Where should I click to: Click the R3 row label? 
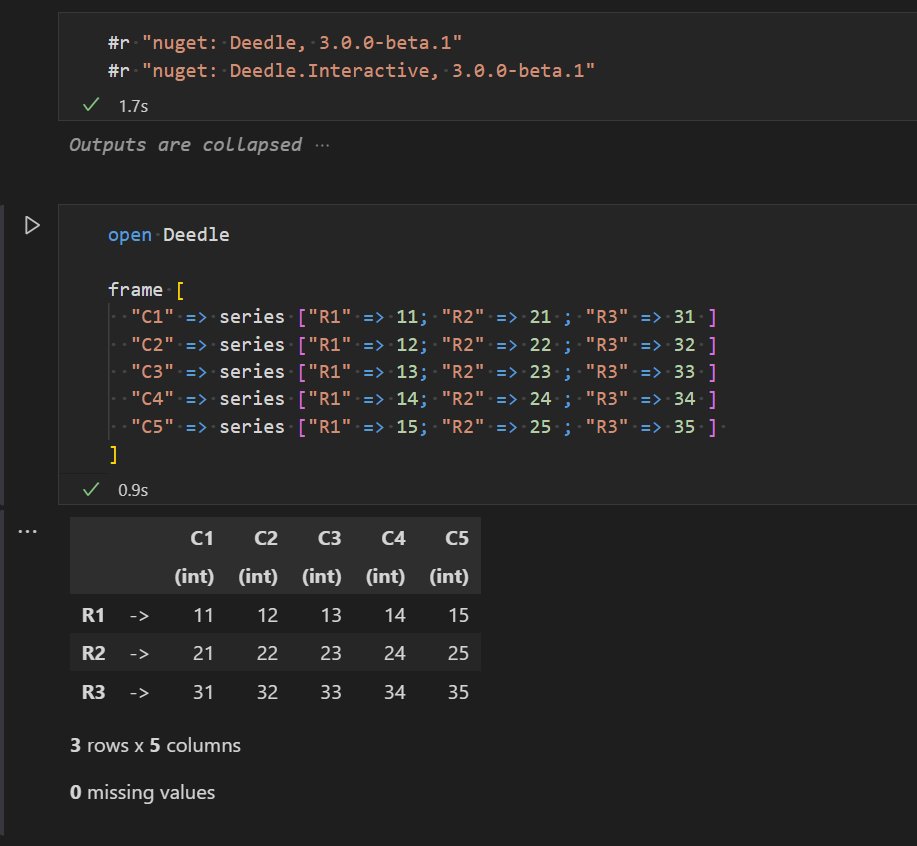(94, 692)
